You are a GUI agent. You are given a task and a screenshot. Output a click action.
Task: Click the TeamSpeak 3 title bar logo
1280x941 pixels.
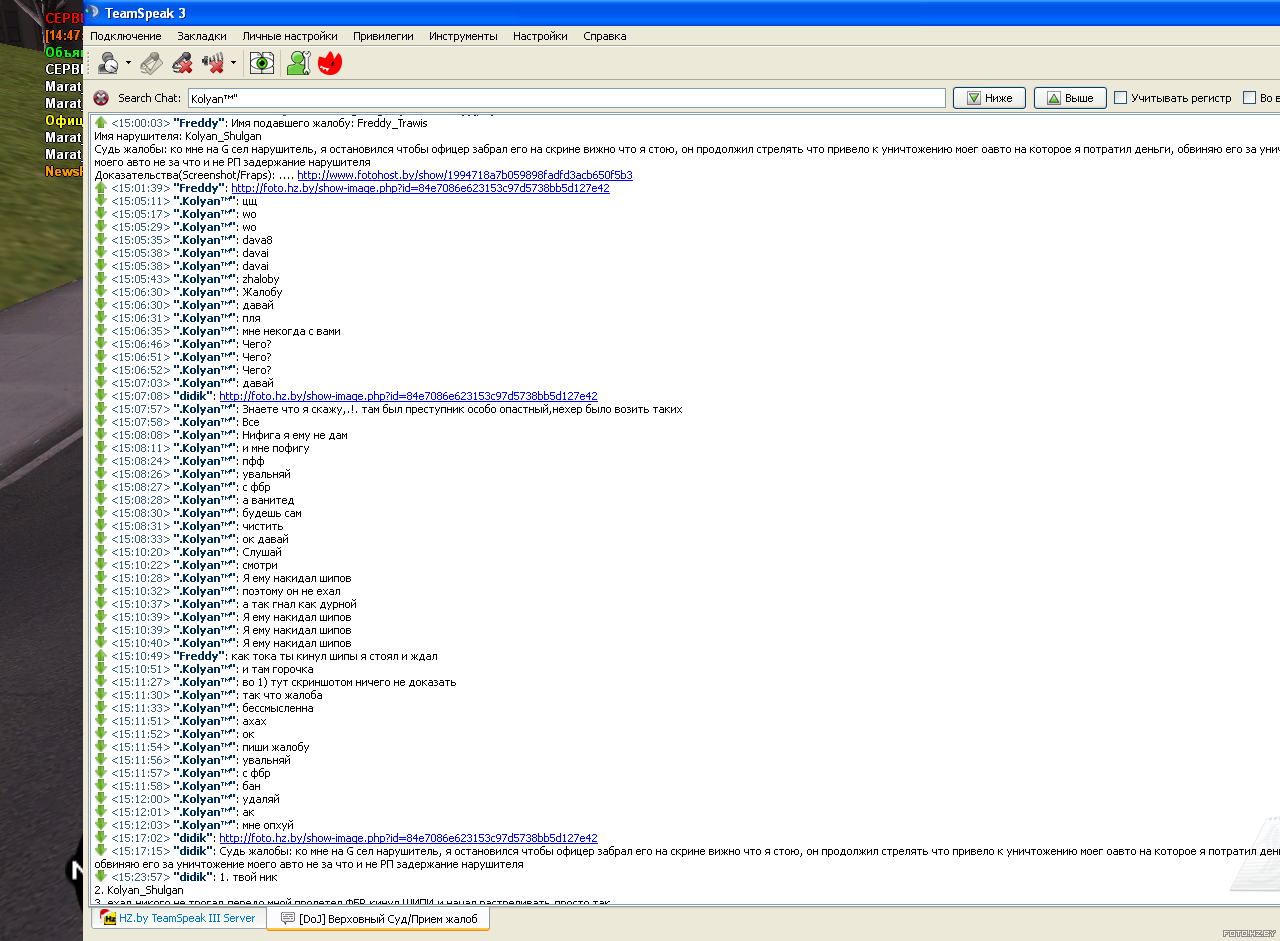pyautogui.click(x=93, y=13)
